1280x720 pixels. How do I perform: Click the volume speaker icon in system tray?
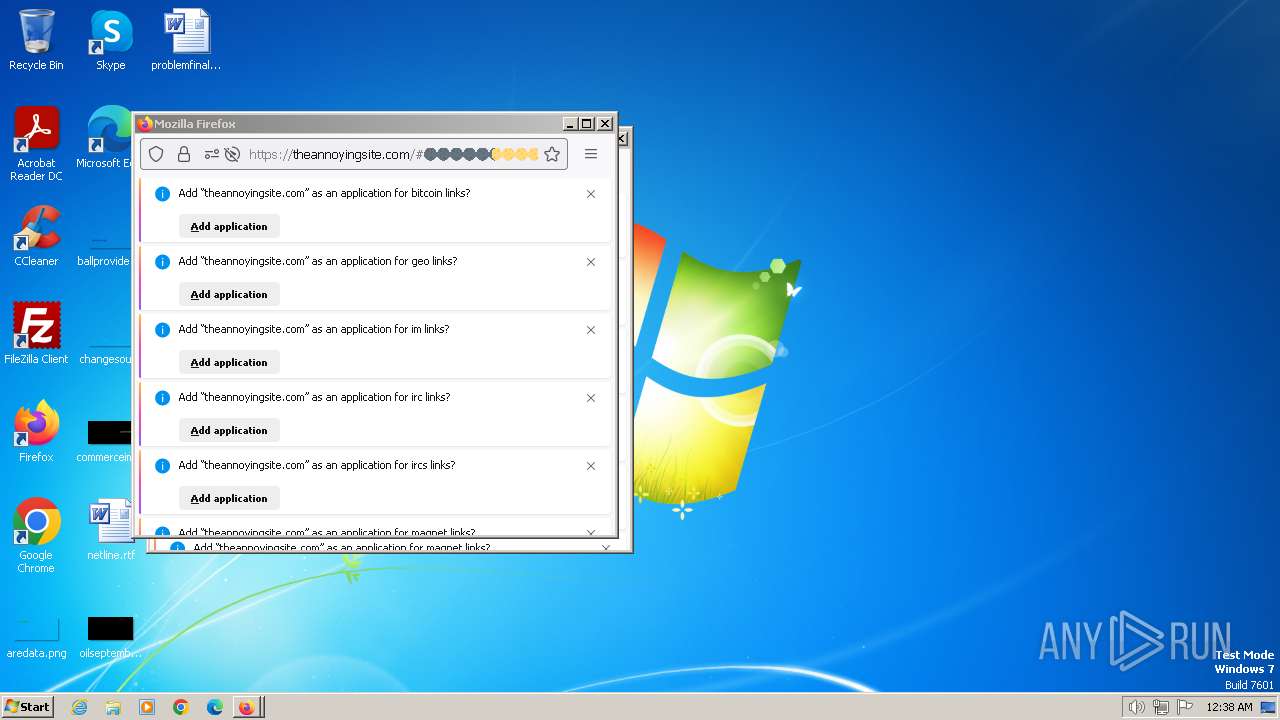click(x=1136, y=707)
